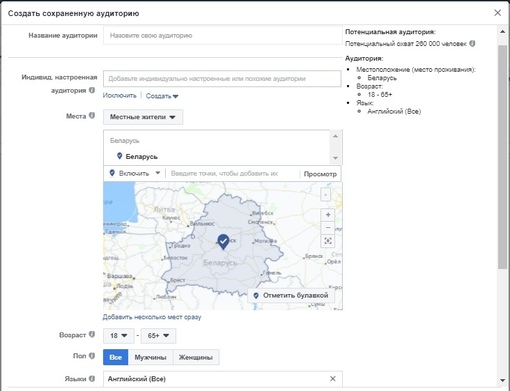This screenshot has height=391, width=510.
Task: Open the Создать dropdown
Action: [x=162, y=96]
